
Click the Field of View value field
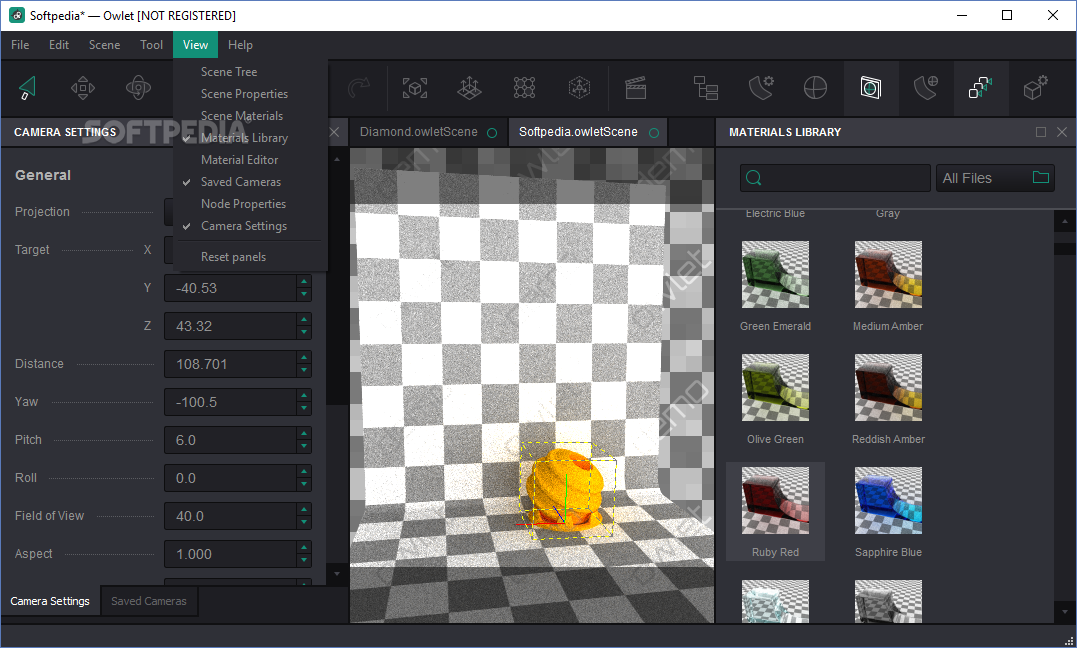tap(230, 516)
